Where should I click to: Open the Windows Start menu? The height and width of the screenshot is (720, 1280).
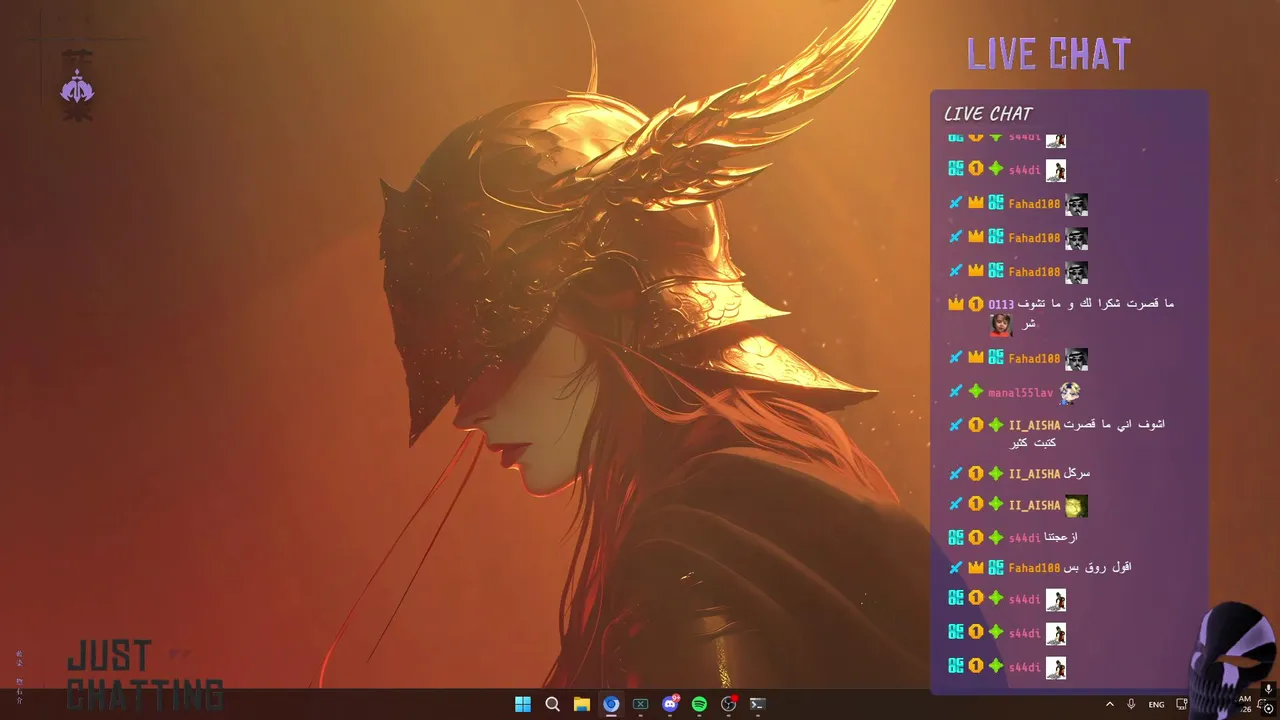coord(523,704)
